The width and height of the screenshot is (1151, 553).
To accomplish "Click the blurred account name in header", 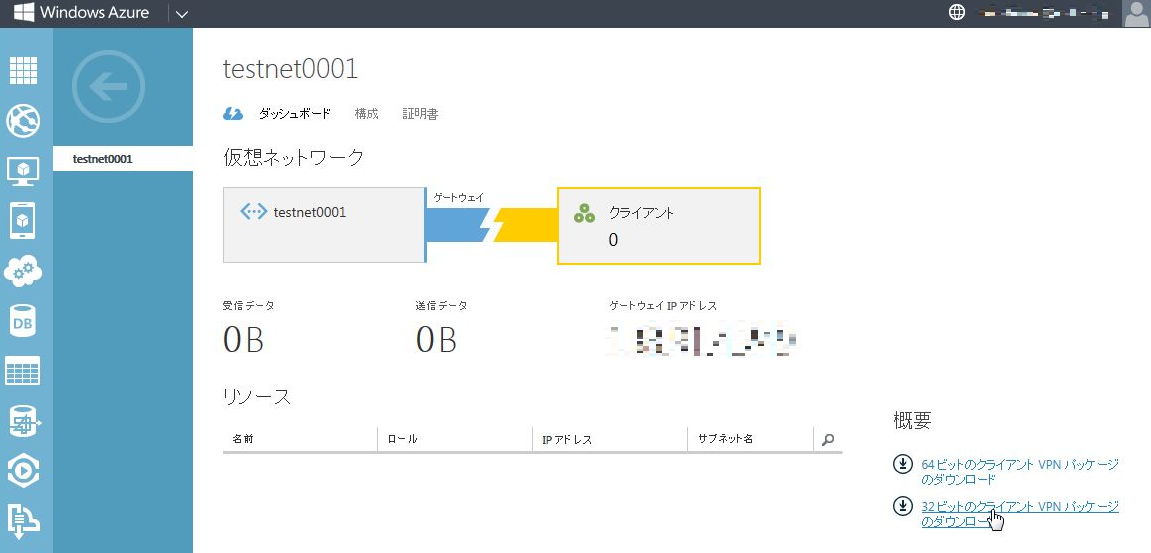I will pyautogui.click(x=1042, y=12).
